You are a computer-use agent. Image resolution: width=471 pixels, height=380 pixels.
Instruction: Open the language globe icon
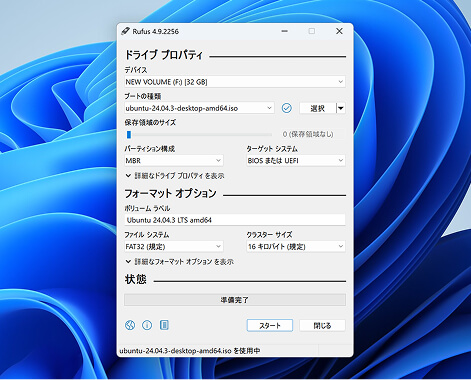click(x=130, y=325)
